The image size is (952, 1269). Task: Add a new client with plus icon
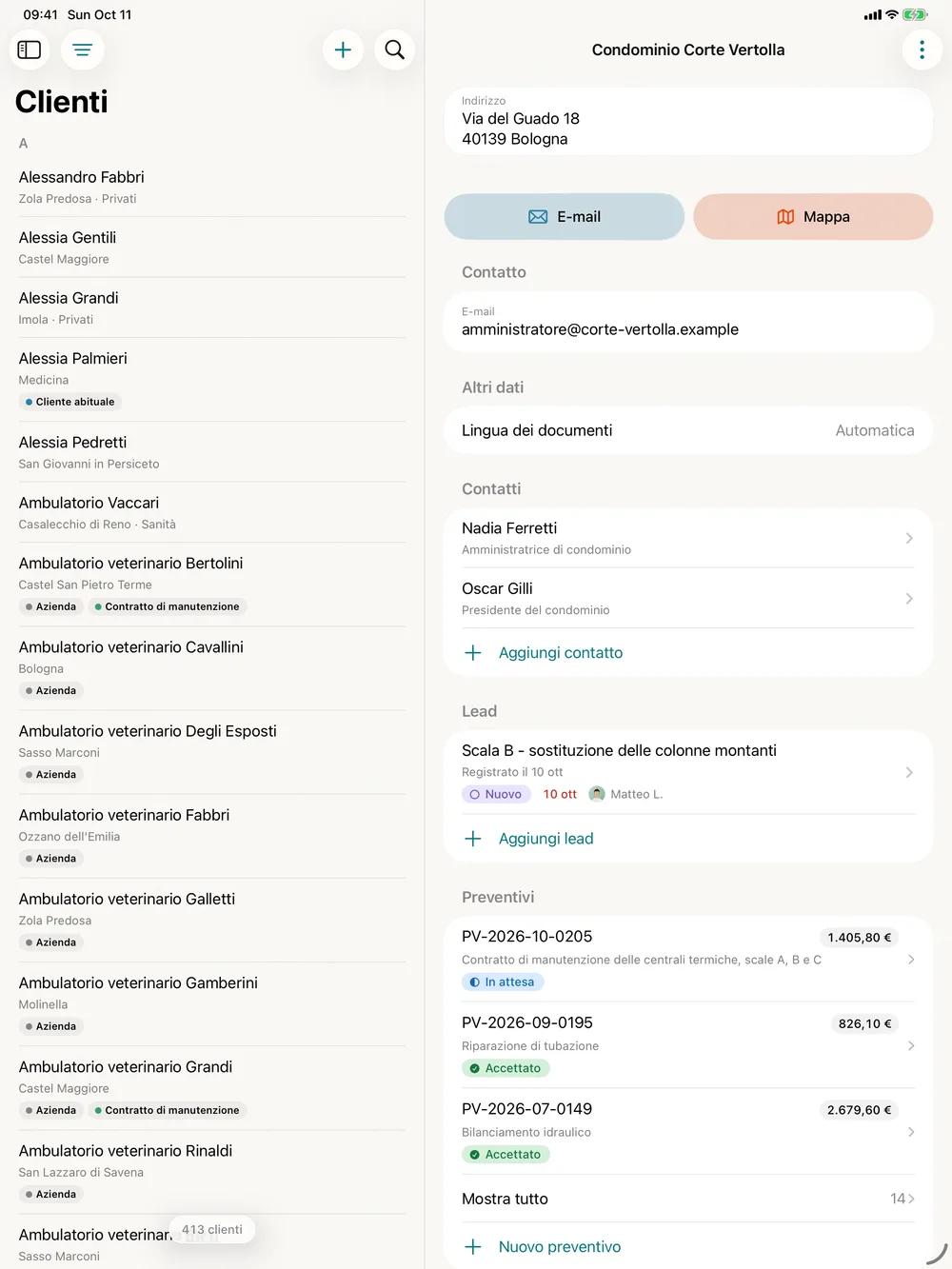tap(344, 50)
